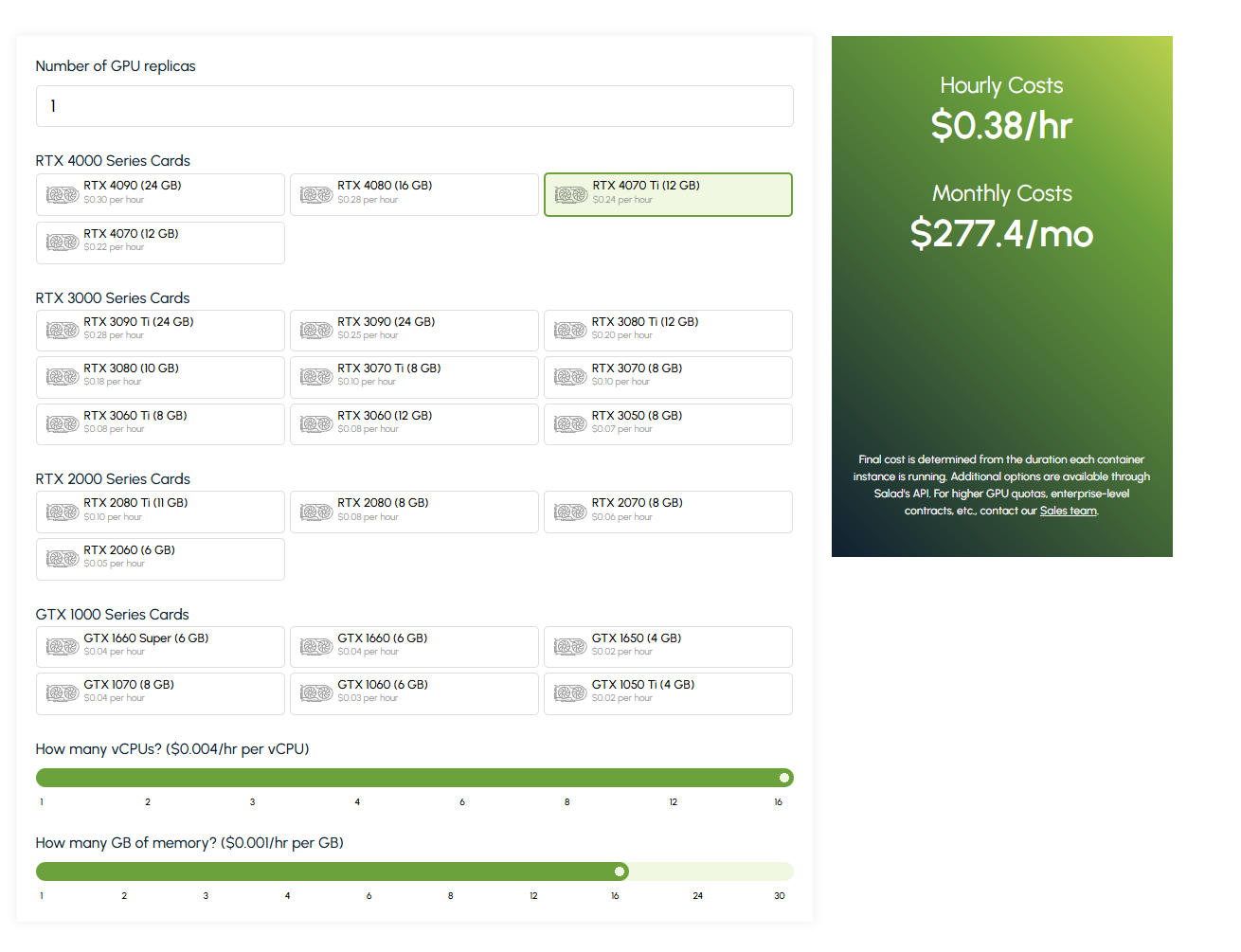Pick the RTX 3060 (12 GB) card

coord(414,424)
